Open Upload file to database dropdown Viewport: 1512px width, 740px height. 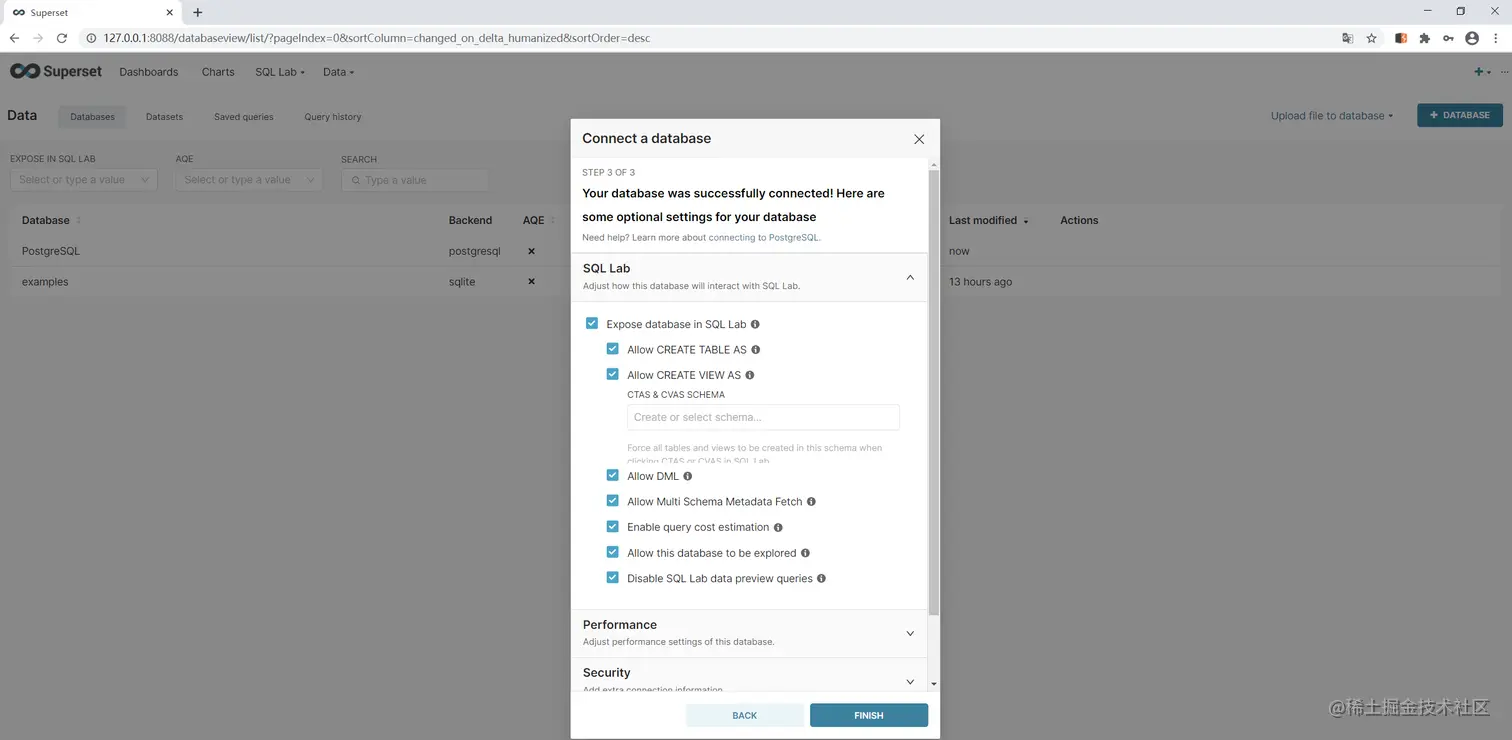point(1332,116)
